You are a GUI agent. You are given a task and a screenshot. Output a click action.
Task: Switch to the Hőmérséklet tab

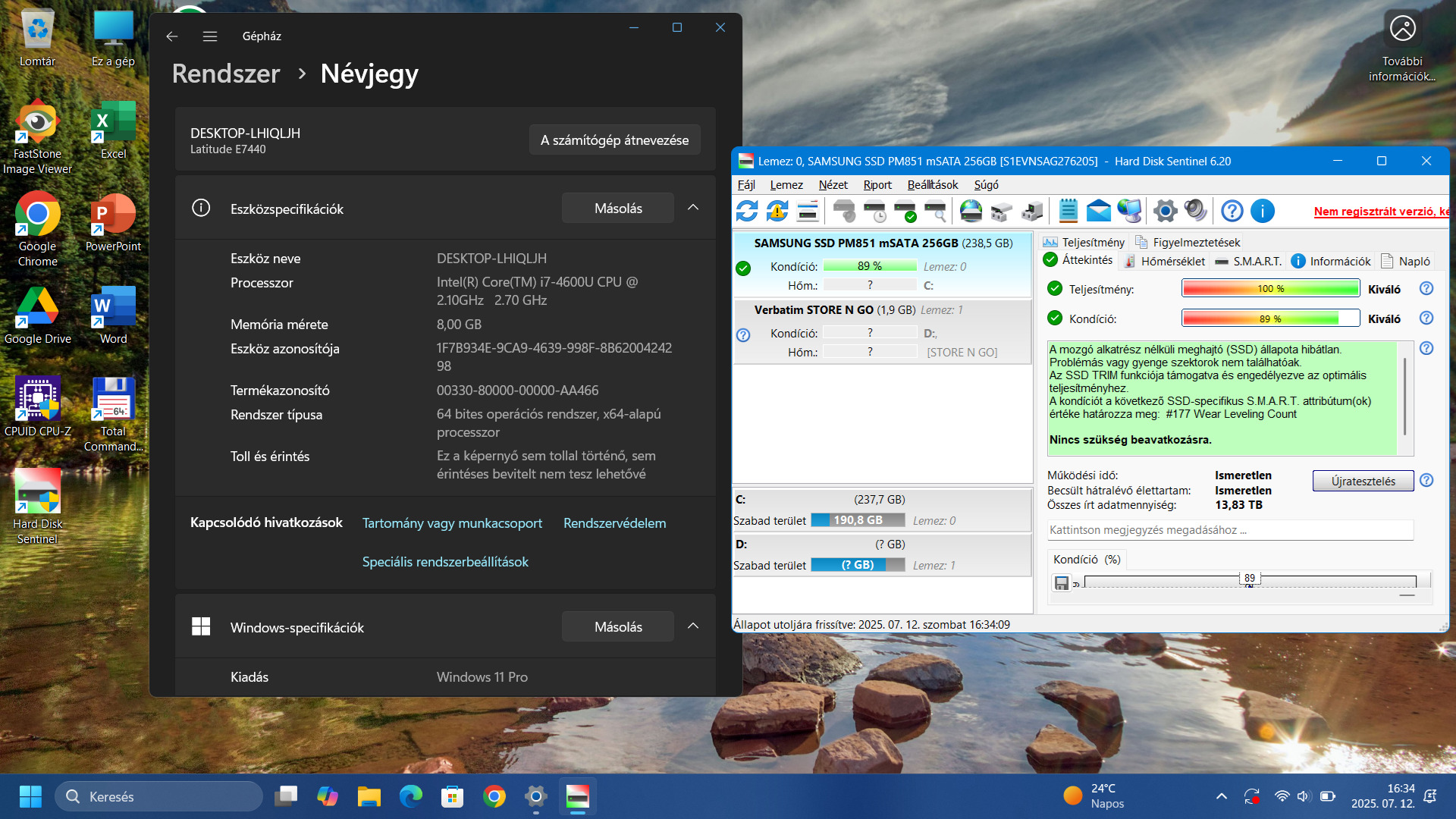(x=1164, y=261)
